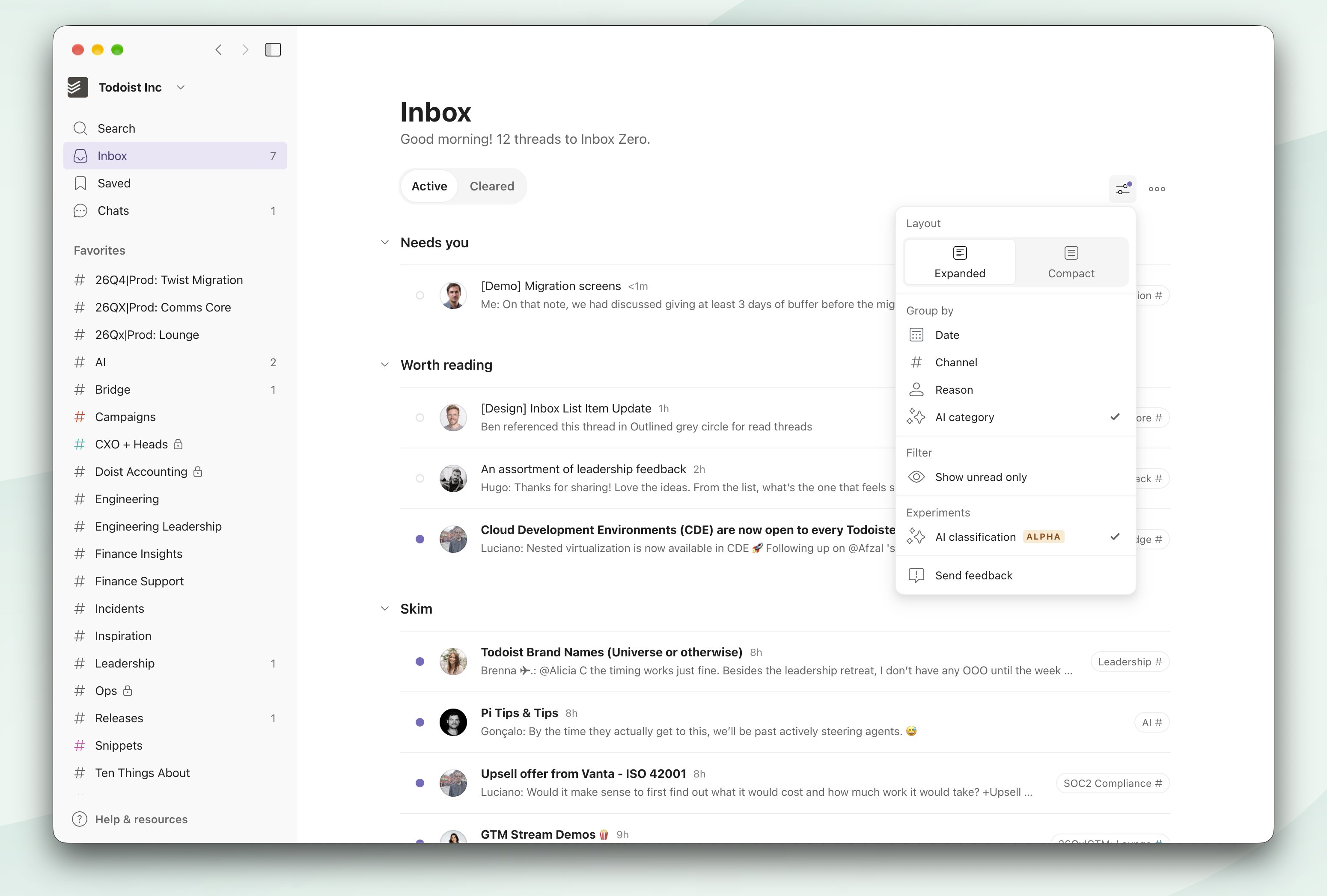Select the Compact layout option

click(1071, 262)
